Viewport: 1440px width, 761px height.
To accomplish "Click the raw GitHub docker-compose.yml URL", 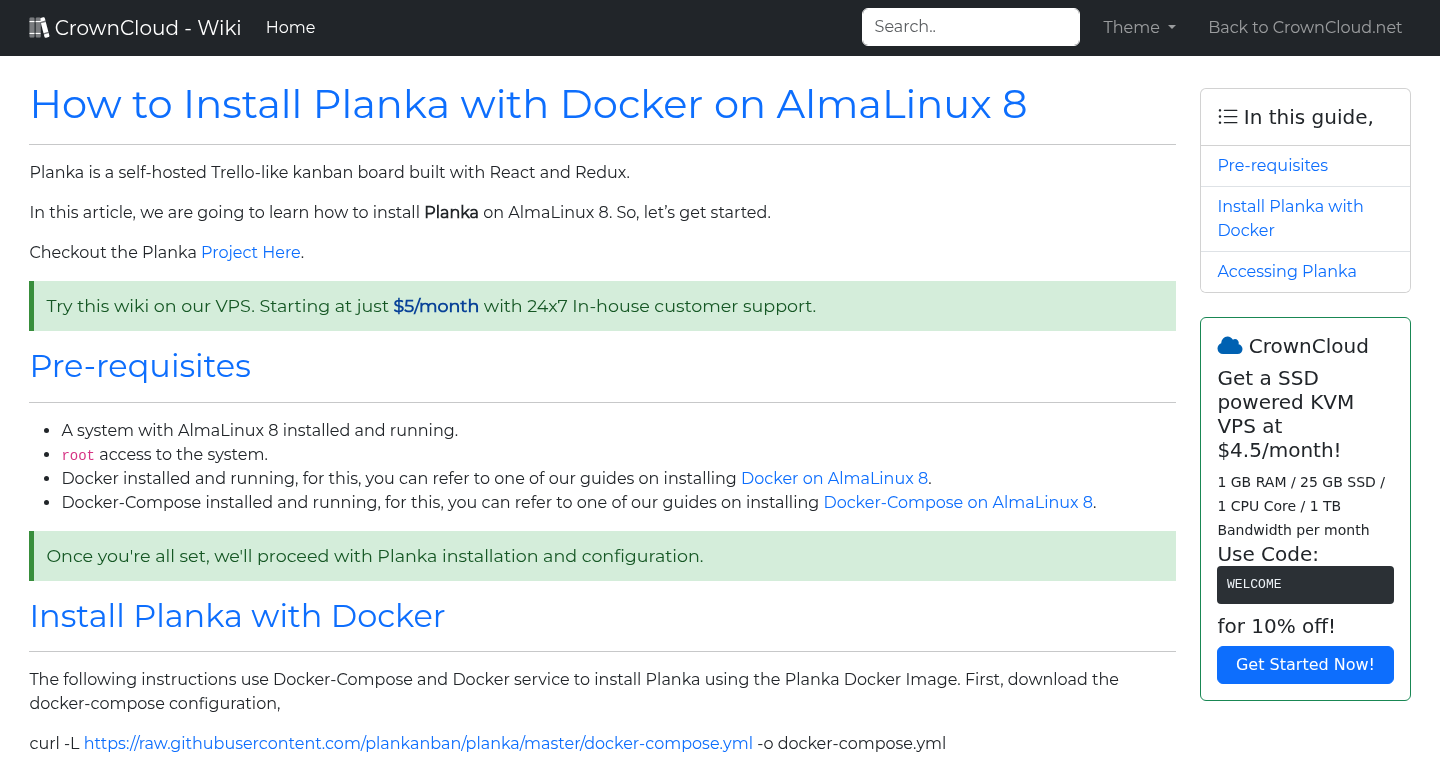I will click(x=419, y=743).
